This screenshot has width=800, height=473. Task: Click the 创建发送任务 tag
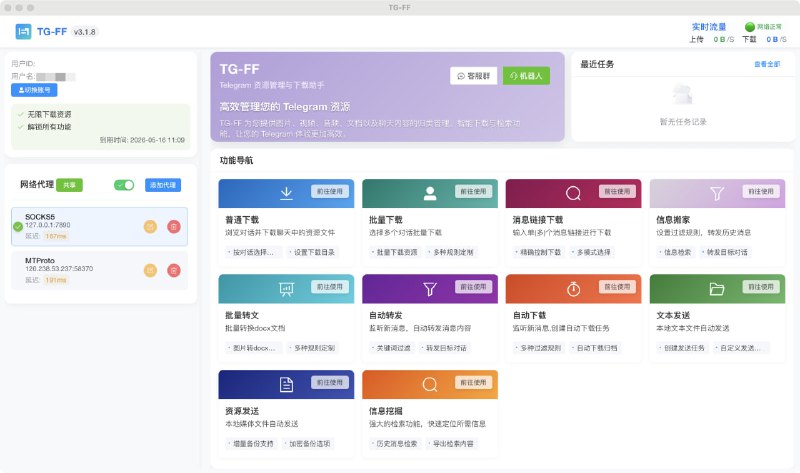pos(683,348)
